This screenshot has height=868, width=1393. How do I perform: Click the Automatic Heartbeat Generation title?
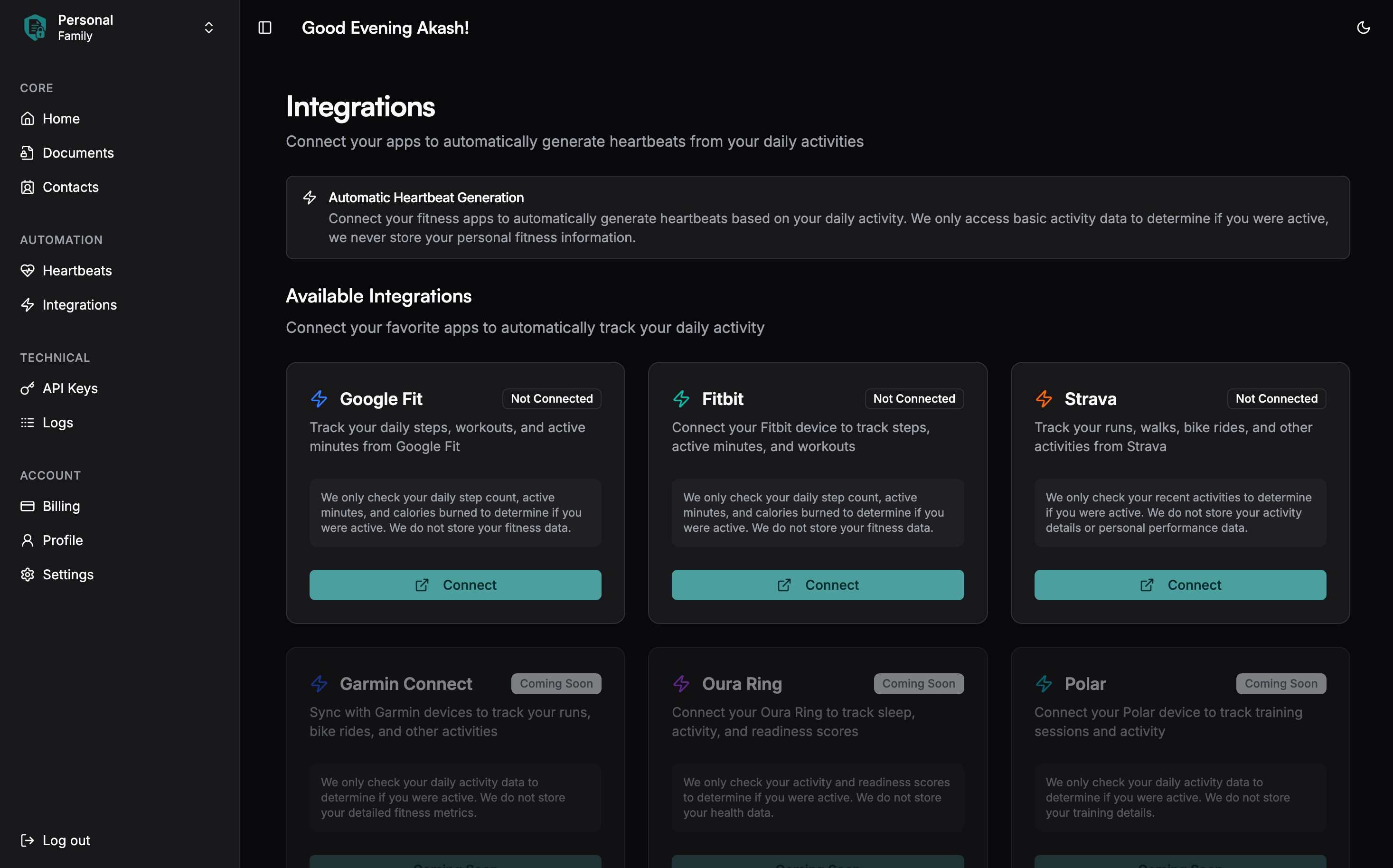coord(426,198)
